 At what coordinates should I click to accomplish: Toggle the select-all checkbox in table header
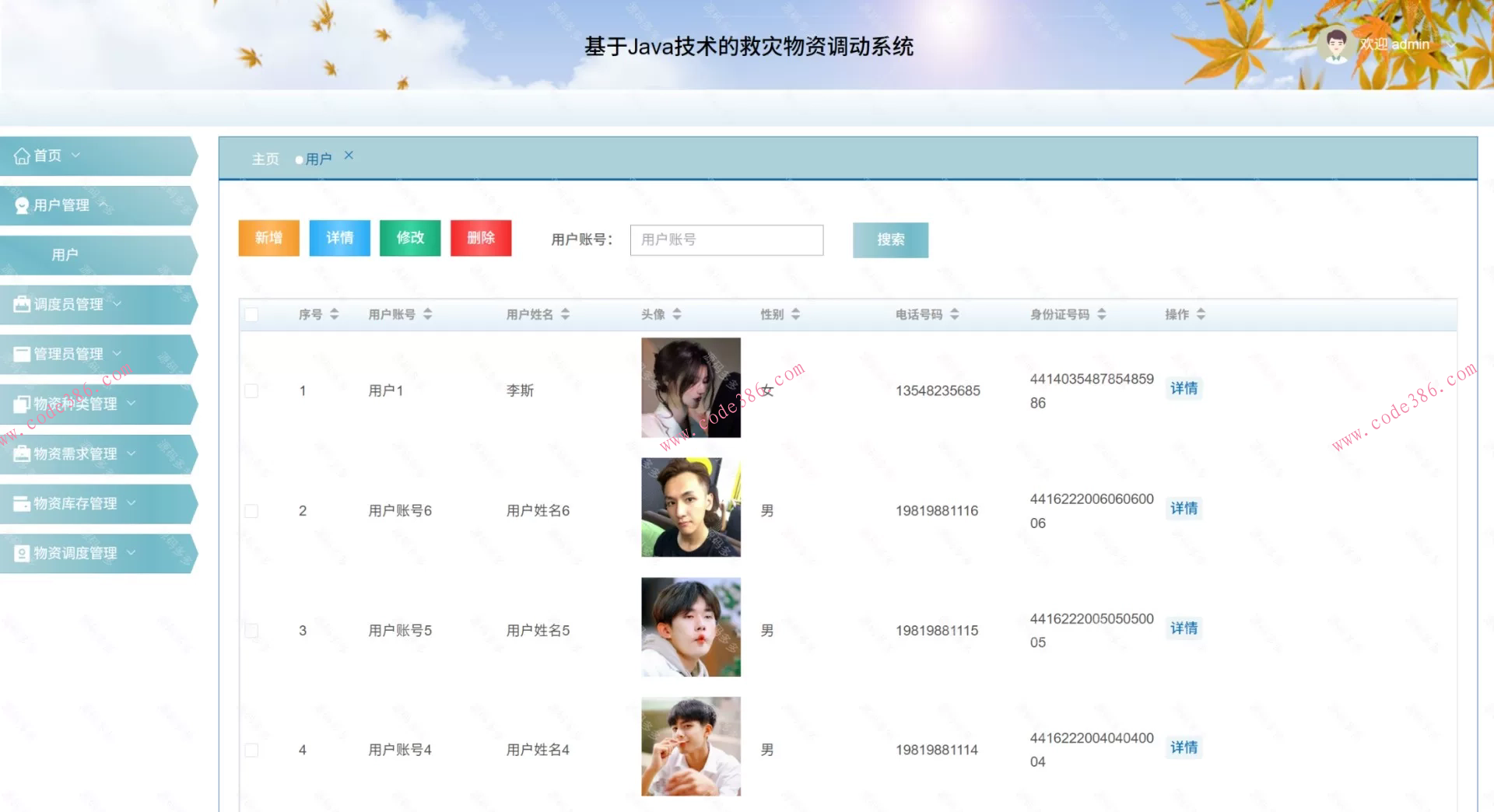click(x=251, y=314)
